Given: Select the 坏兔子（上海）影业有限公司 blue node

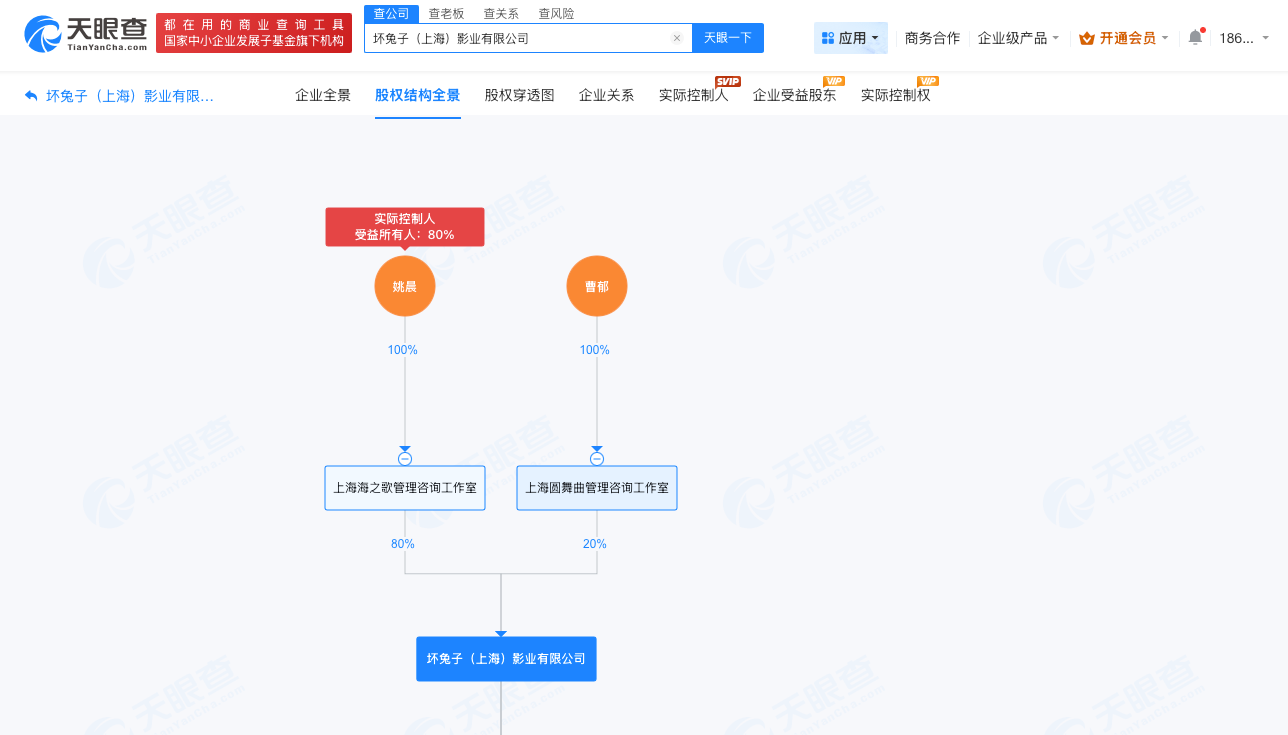Looking at the screenshot, I should 506,658.
